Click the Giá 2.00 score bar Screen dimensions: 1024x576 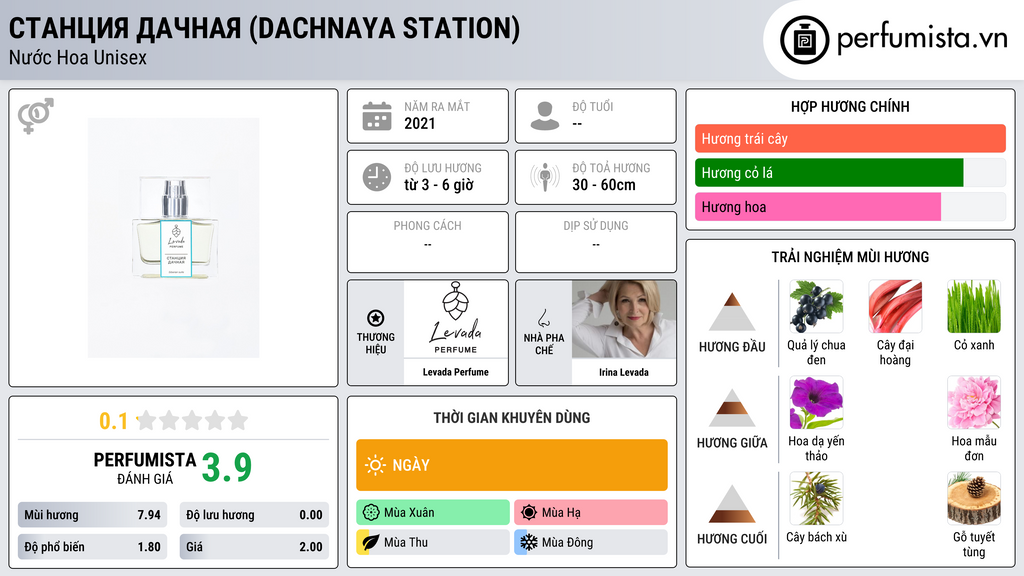coord(254,547)
